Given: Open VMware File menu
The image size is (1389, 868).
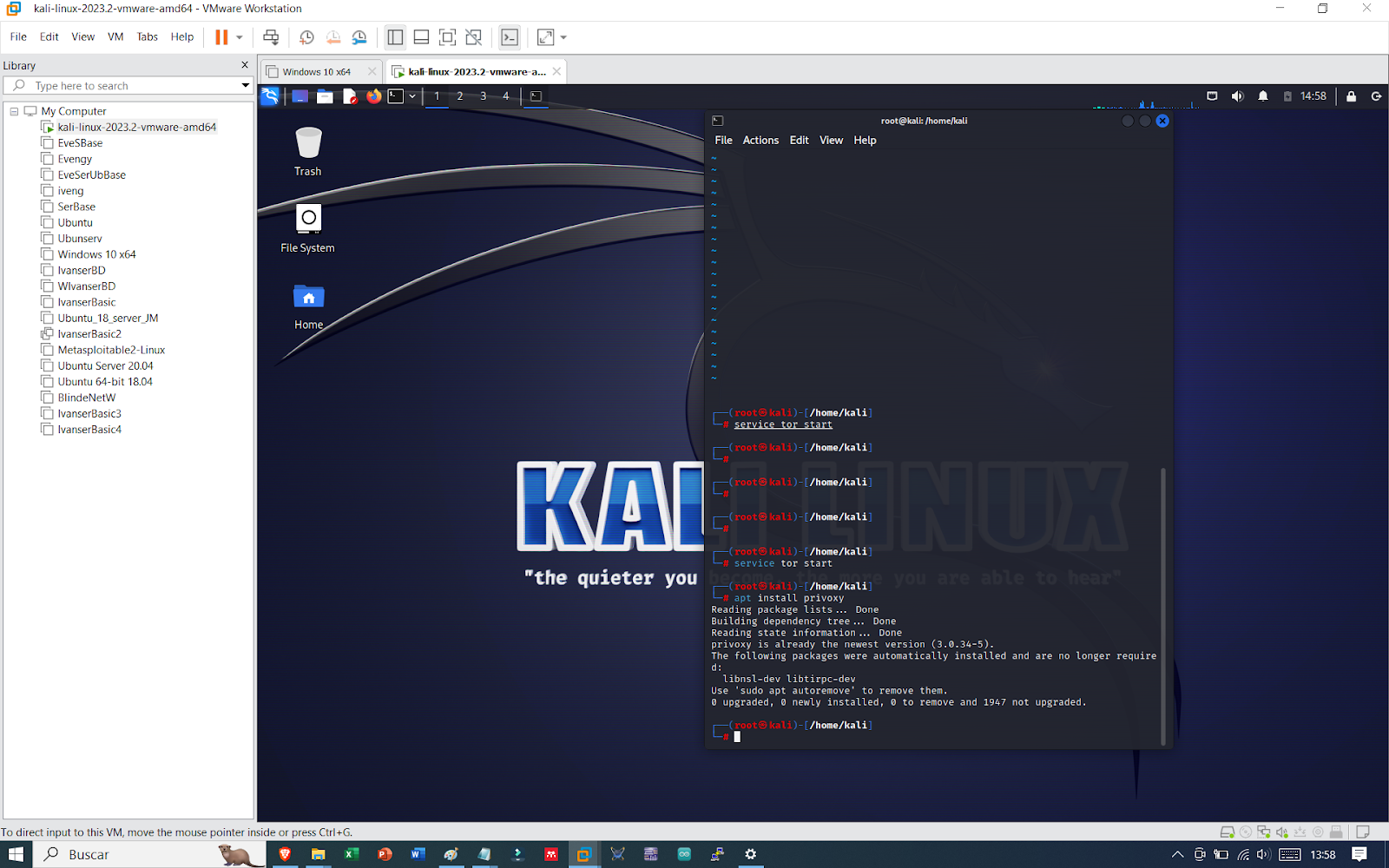Looking at the screenshot, I should tap(18, 36).
